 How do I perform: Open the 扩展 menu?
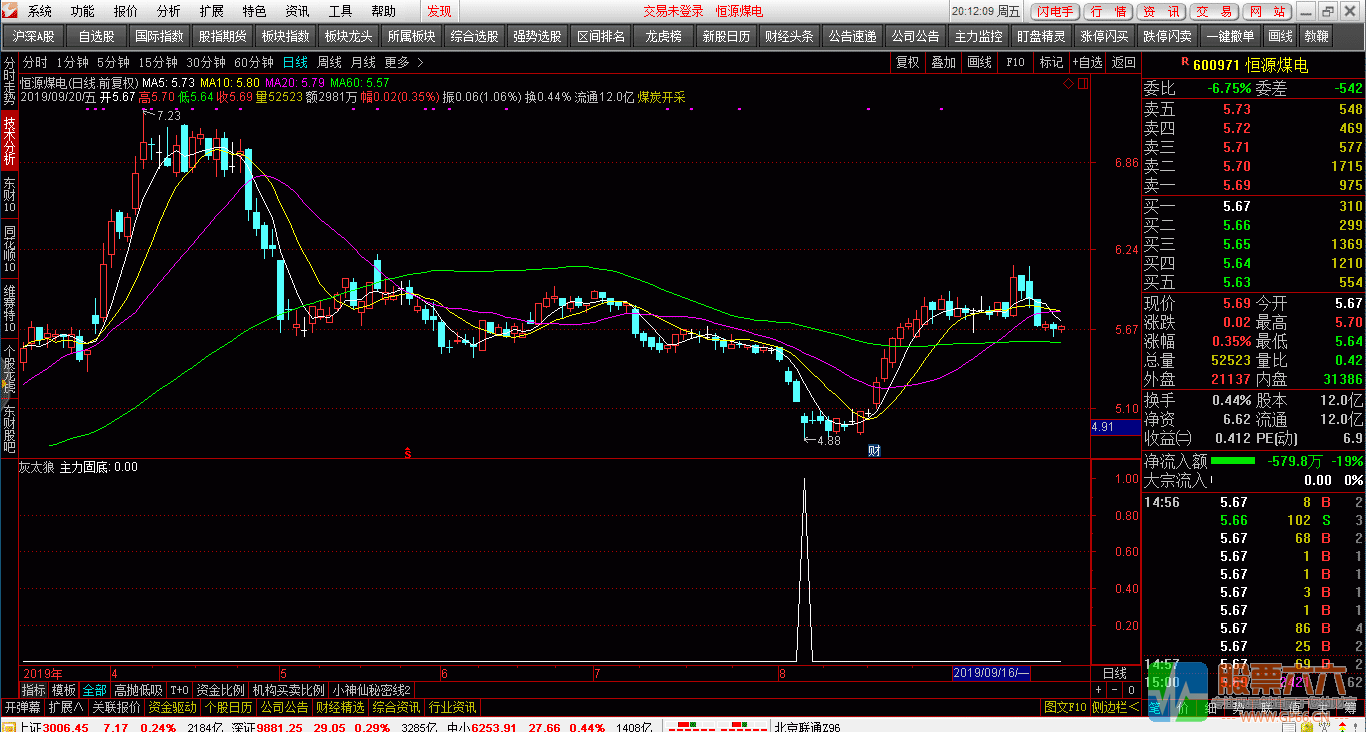click(x=211, y=11)
